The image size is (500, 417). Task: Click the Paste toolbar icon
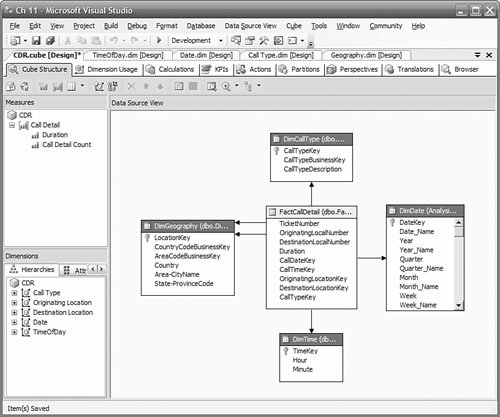tap(96, 41)
